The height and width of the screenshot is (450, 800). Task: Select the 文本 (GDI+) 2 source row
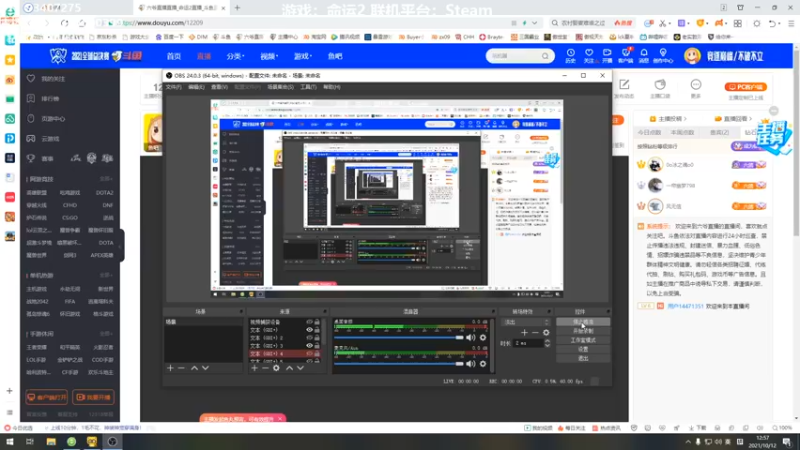coord(285,338)
